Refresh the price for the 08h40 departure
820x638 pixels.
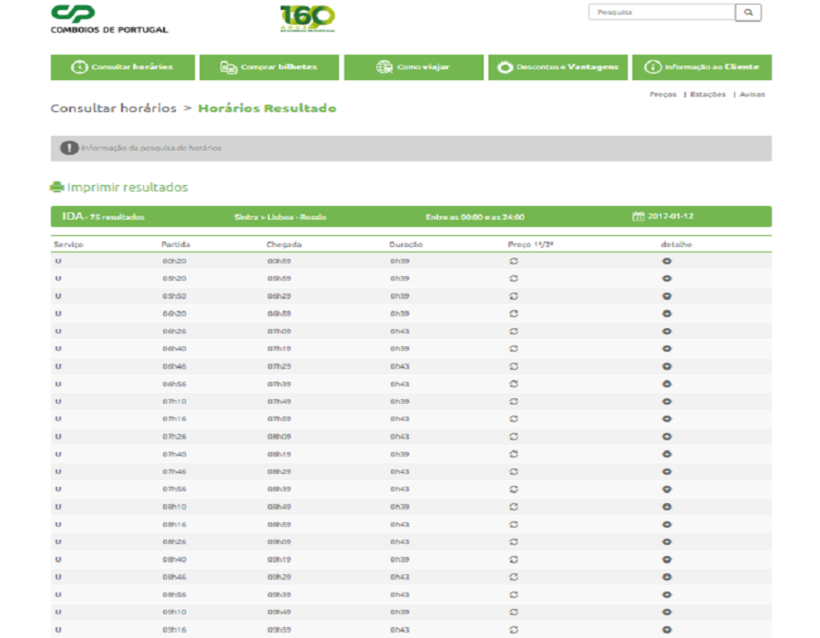click(x=514, y=559)
